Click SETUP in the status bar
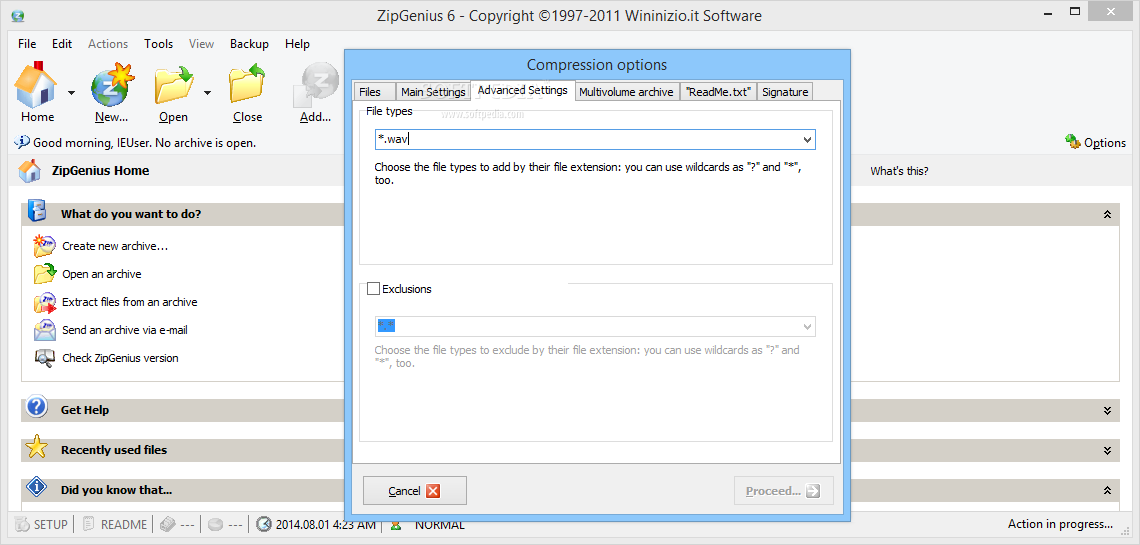Image resolution: width=1140 pixels, height=545 pixels. [42, 524]
